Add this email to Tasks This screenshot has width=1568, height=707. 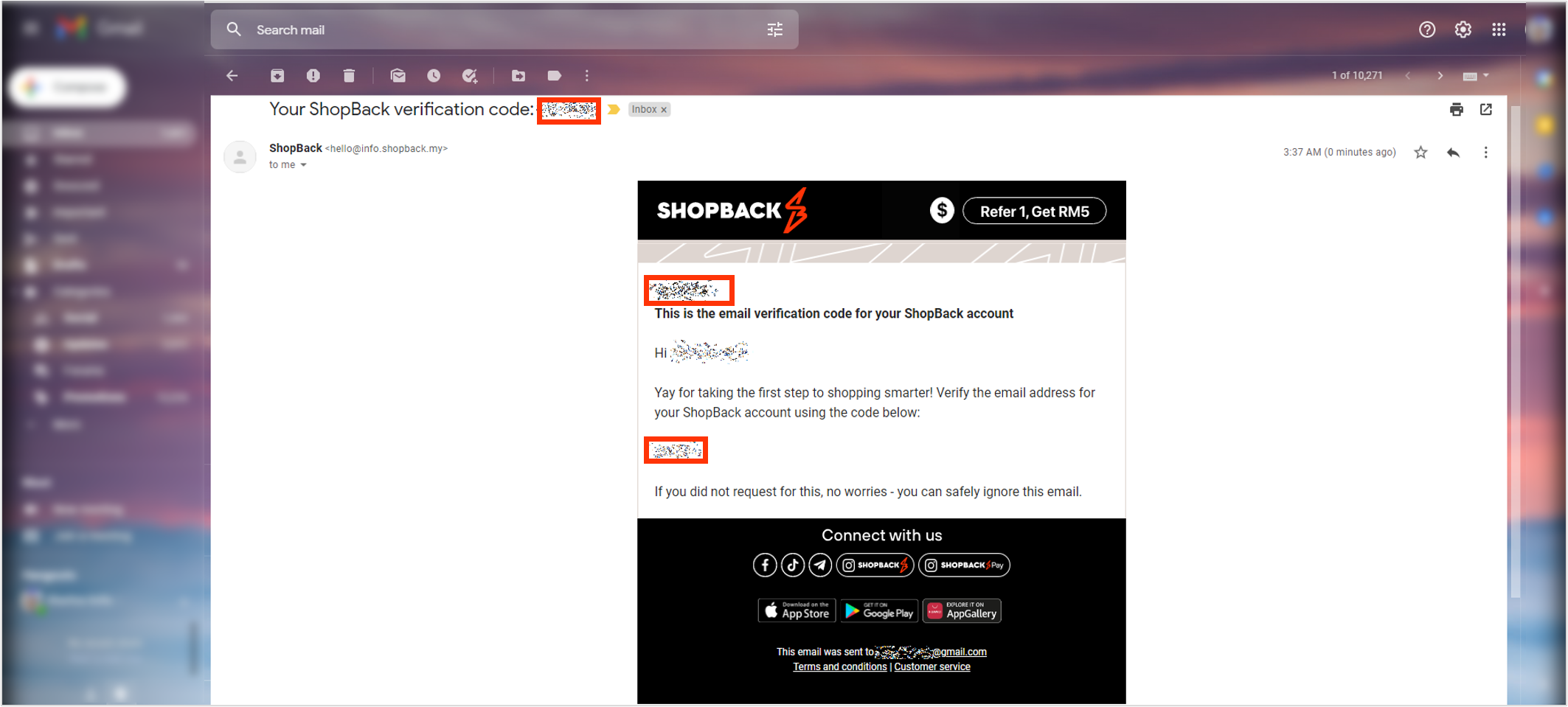pos(470,75)
